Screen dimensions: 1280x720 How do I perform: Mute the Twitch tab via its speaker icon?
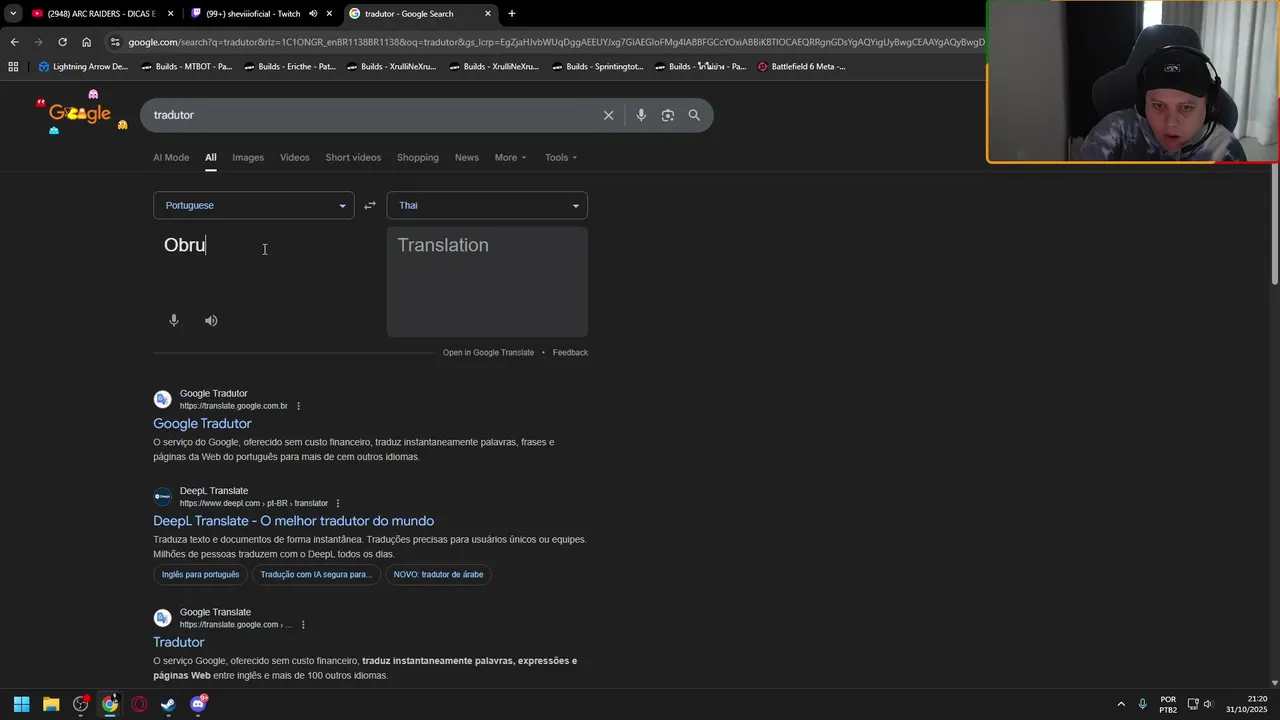tap(313, 14)
